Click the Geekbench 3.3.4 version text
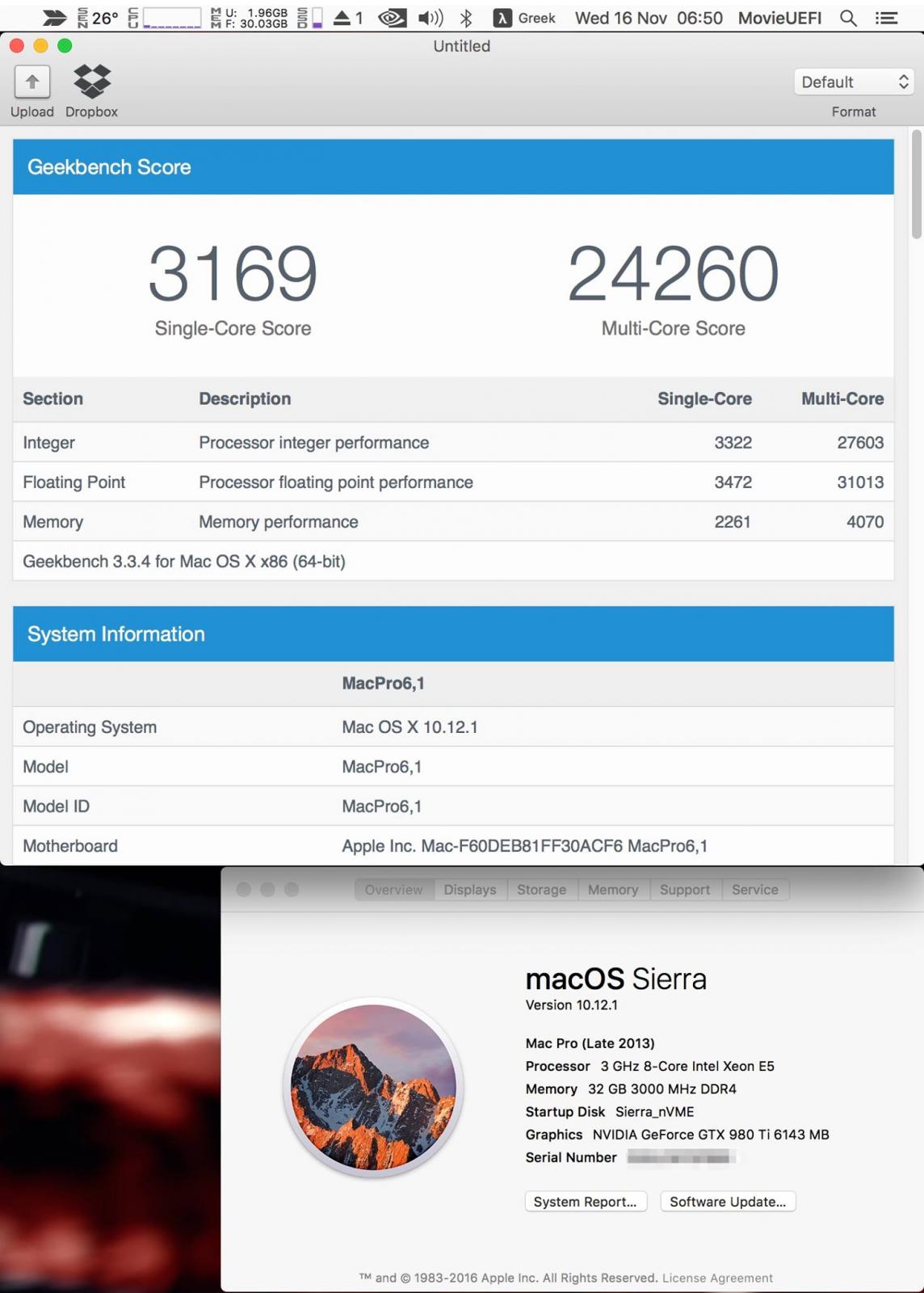924x1293 pixels. coord(184,562)
